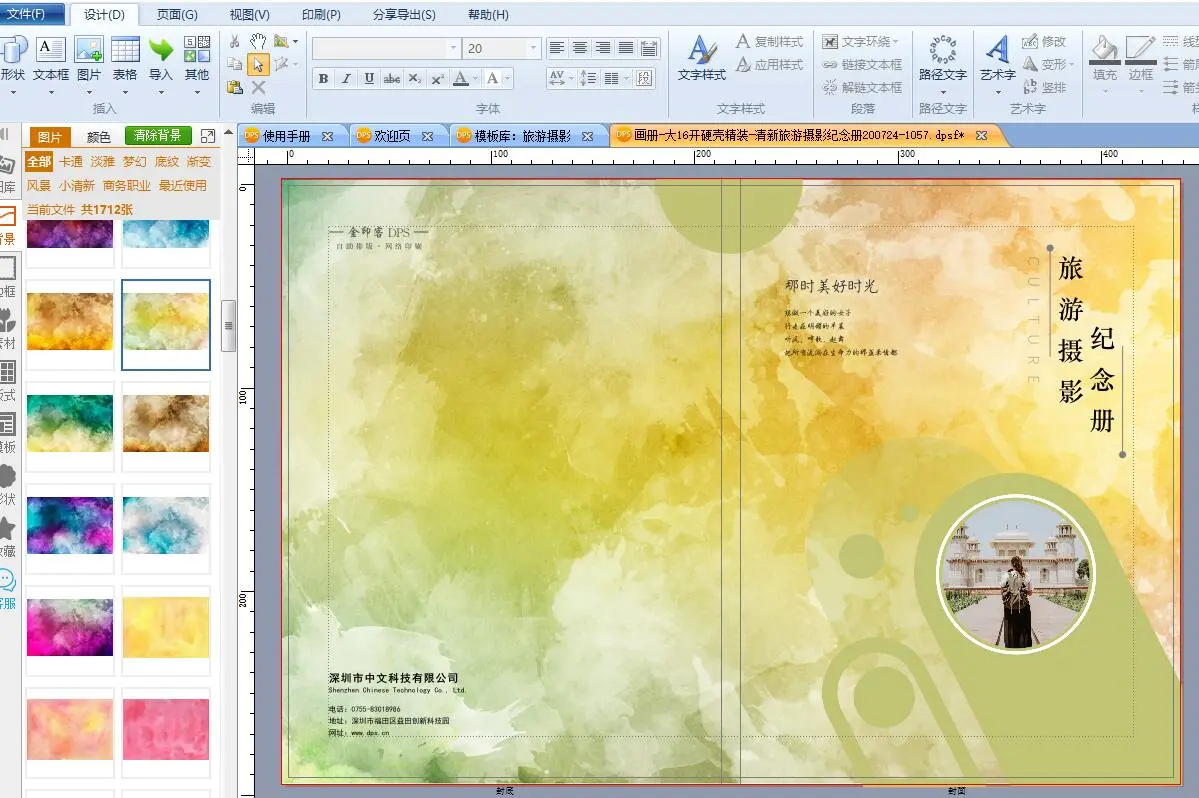
Task: Click the green 清除背景 button
Action: tap(158, 135)
